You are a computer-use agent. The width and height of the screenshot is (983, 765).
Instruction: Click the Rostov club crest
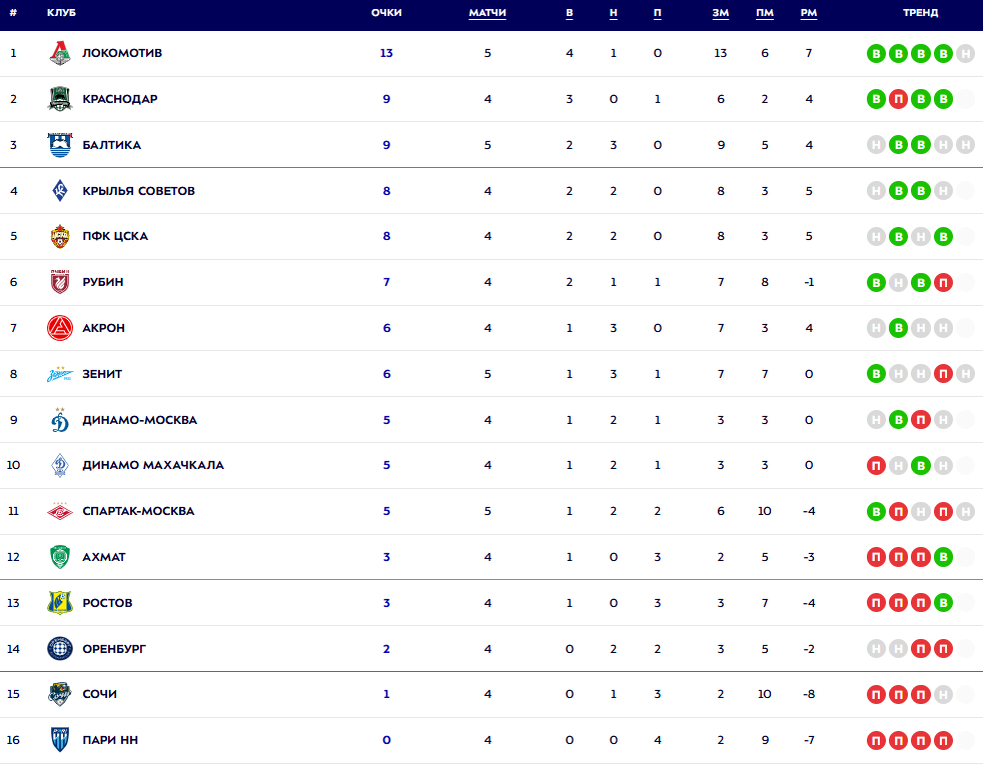(61, 603)
